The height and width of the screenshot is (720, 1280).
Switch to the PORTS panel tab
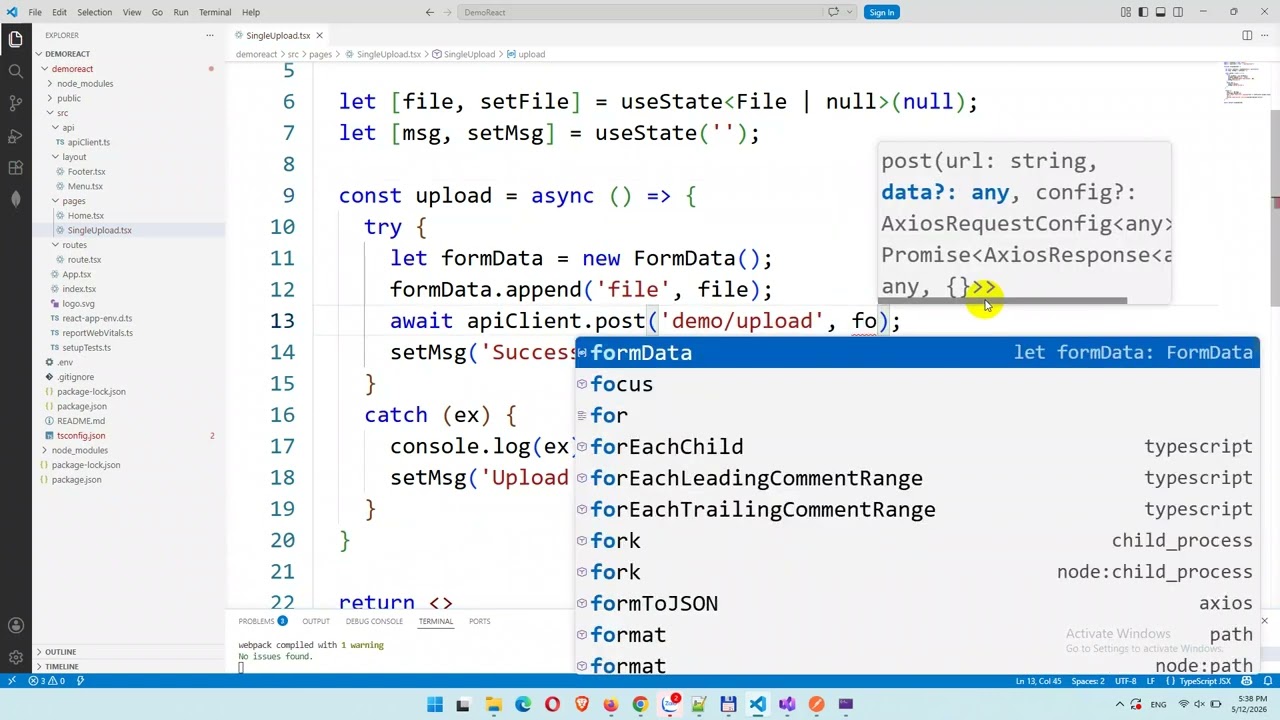pos(480,622)
